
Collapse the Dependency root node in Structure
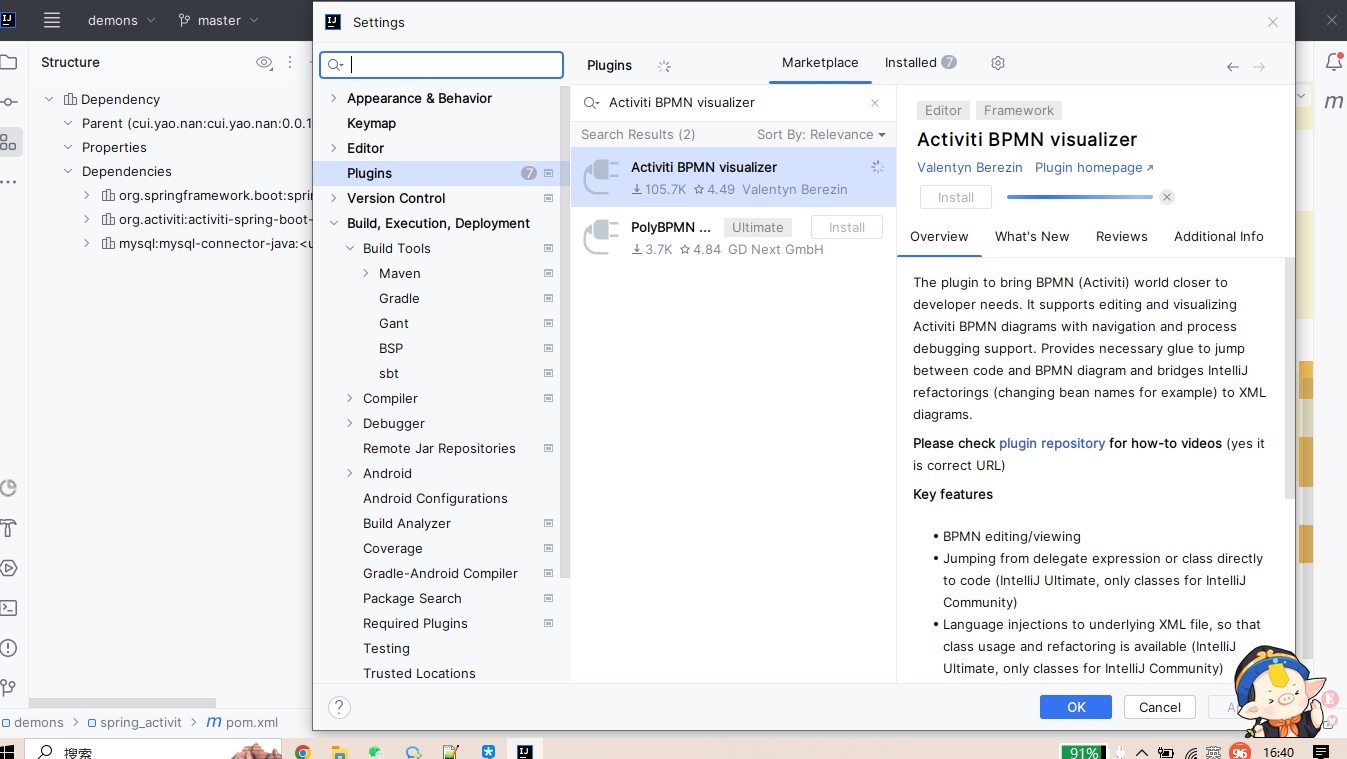click(x=49, y=99)
